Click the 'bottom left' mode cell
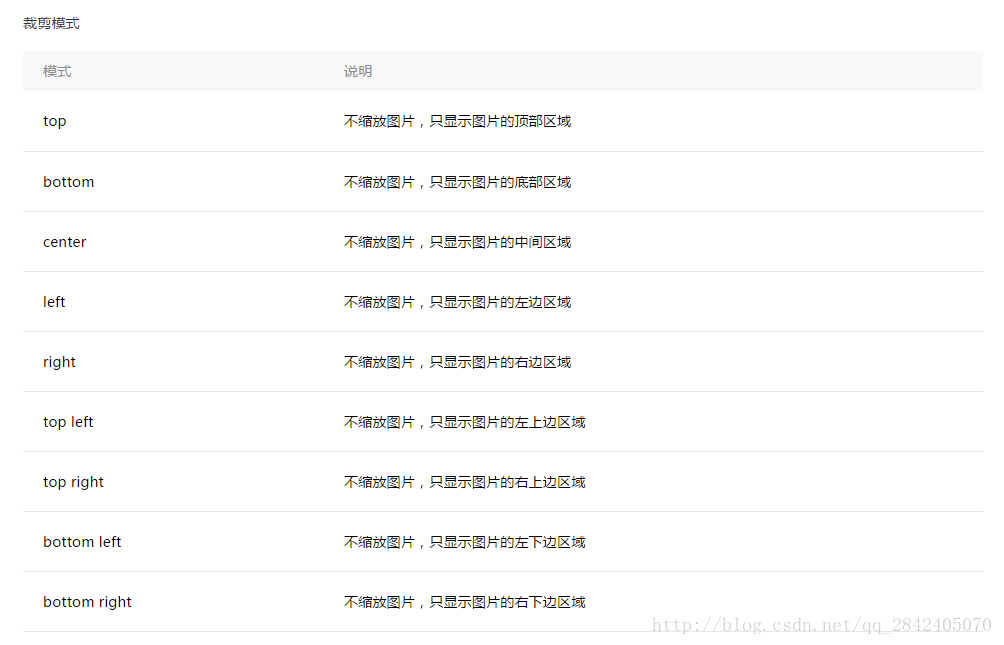The image size is (1004, 645). click(x=82, y=542)
